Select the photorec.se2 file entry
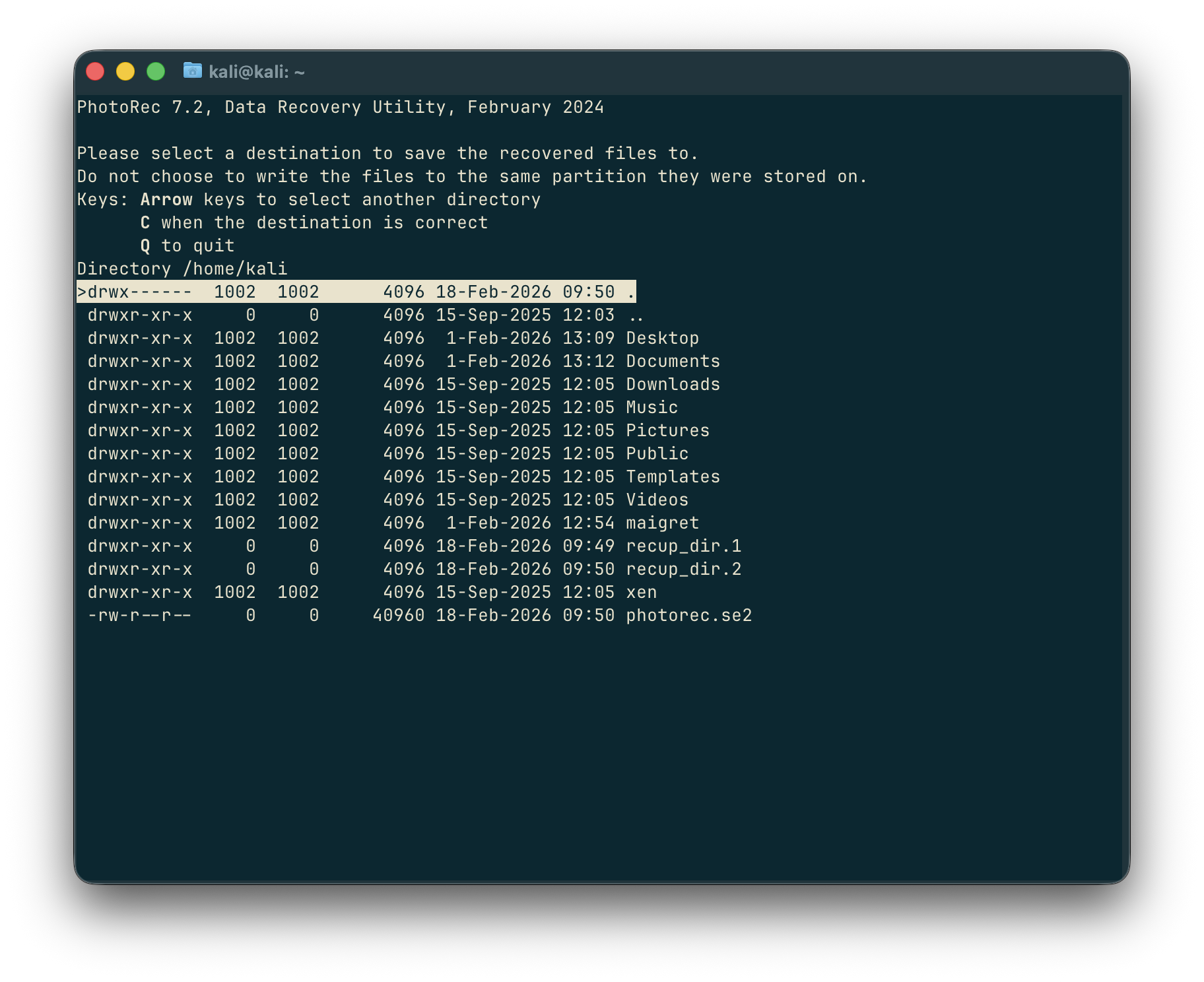The image size is (1204, 982). click(688, 616)
